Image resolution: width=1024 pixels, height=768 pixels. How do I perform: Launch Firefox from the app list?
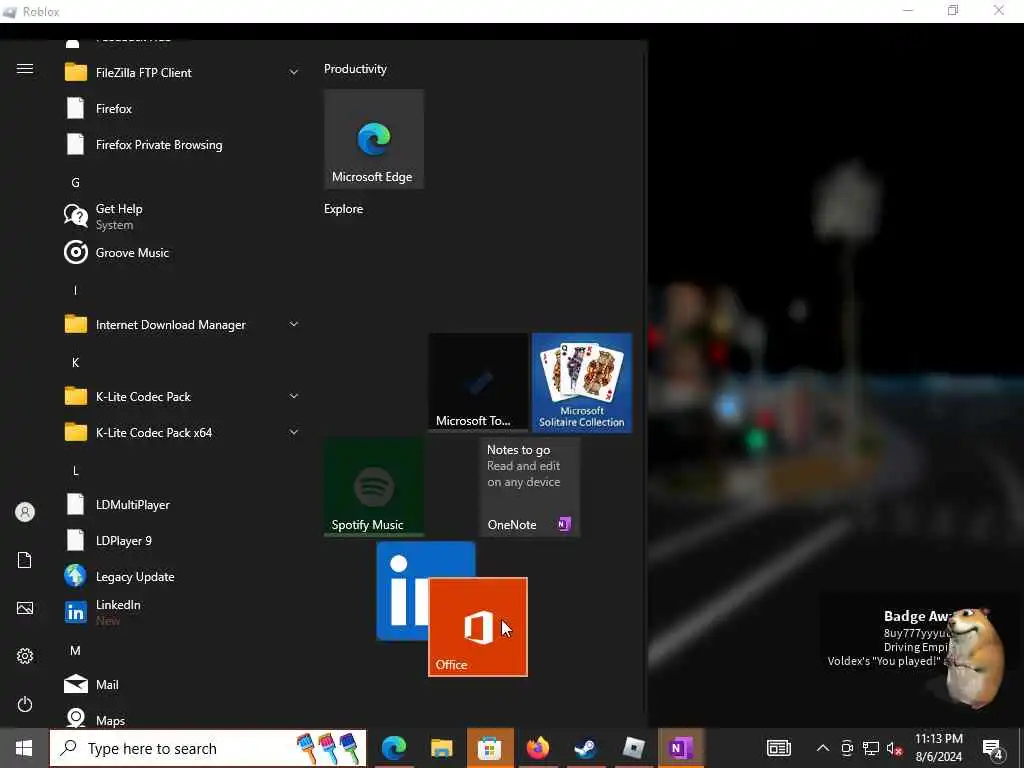(183, 108)
